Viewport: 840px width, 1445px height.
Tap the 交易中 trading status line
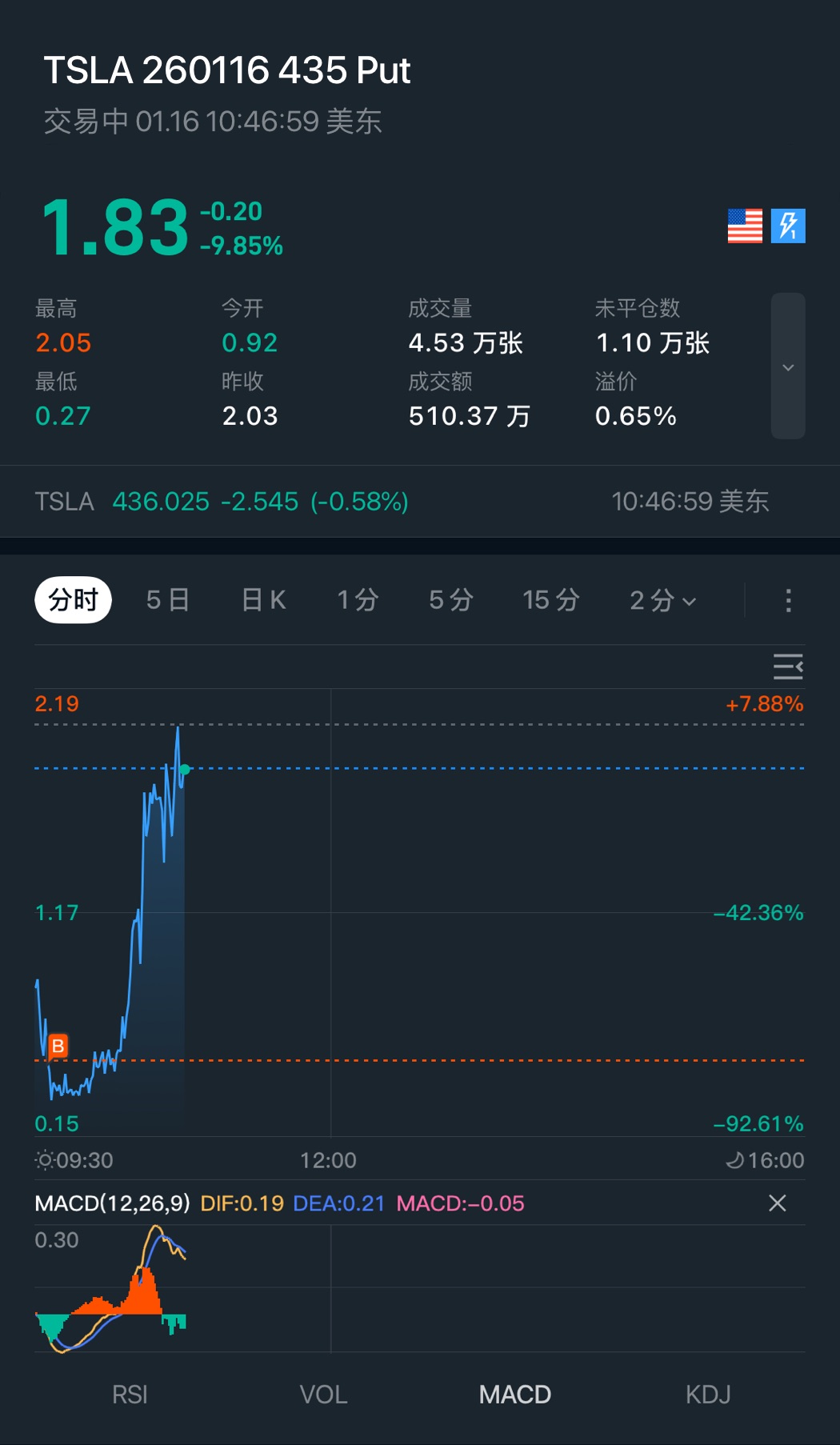point(213,121)
